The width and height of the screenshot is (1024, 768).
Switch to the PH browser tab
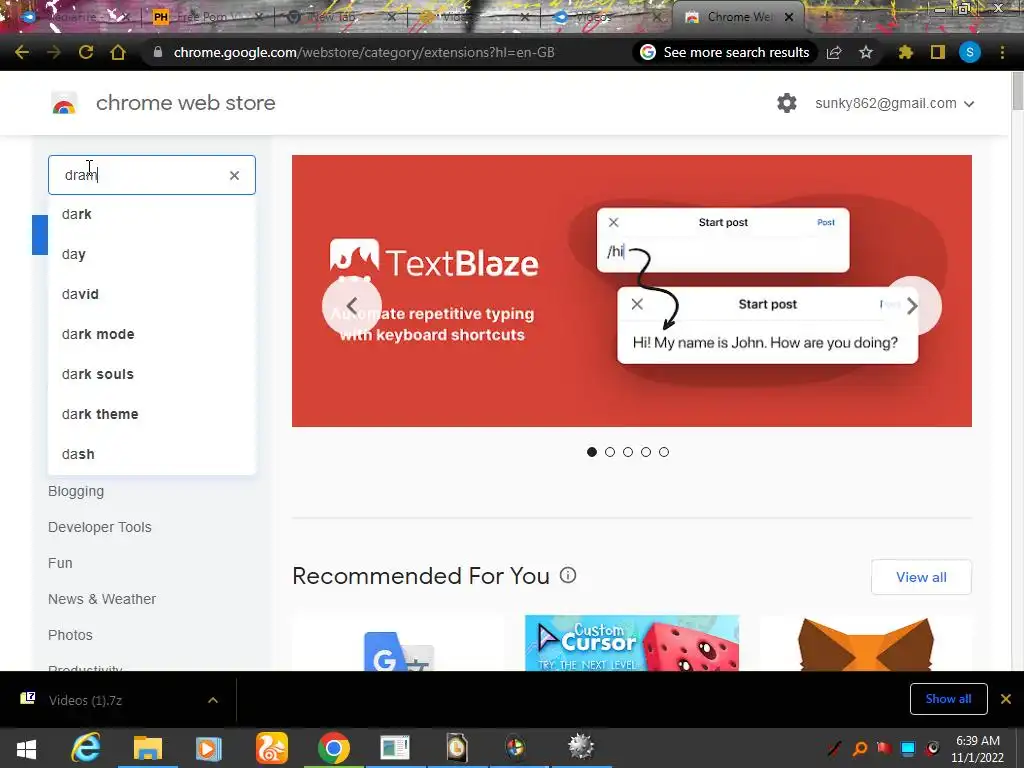[x=206, y=17]
